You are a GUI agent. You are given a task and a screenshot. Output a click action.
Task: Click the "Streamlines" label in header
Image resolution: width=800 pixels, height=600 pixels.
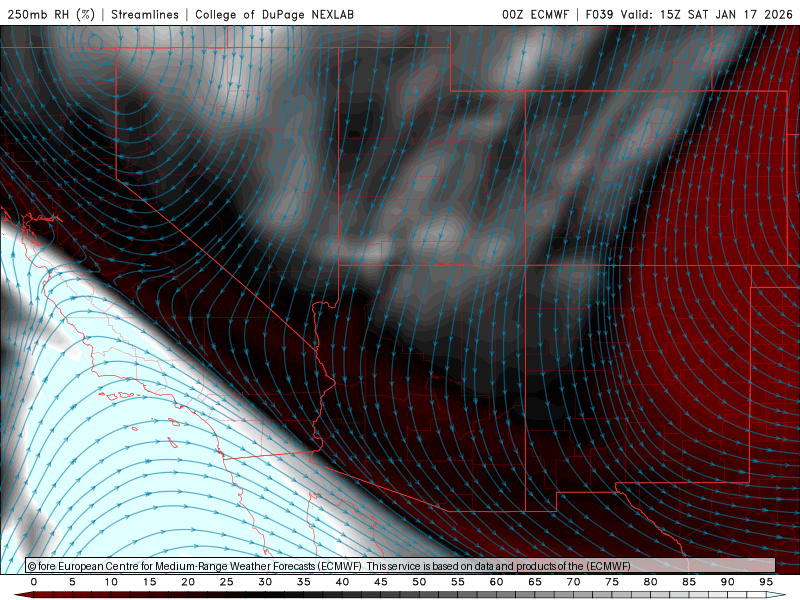tap(145, 14)
